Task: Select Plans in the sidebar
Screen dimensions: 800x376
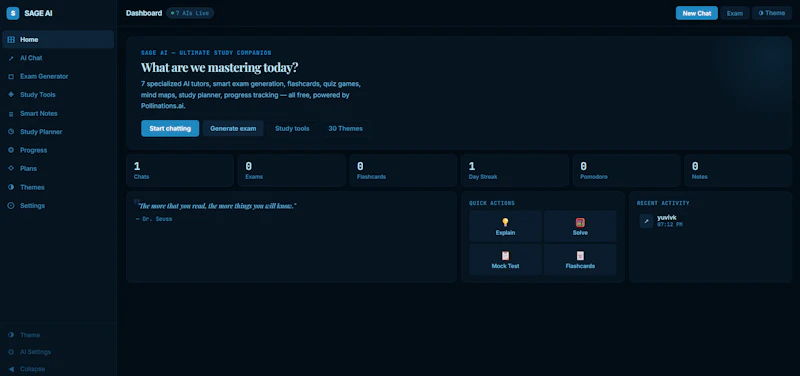Action: (58, 168)
